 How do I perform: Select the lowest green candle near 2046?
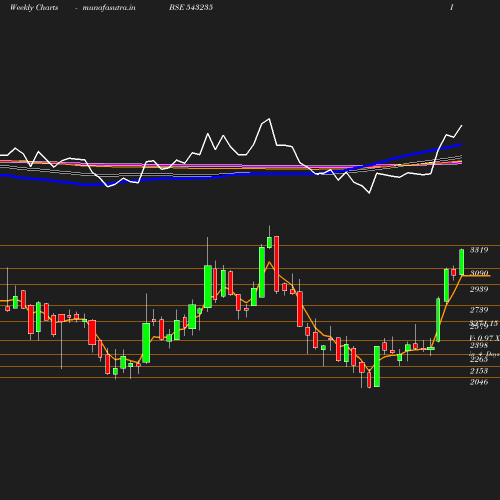[x=377, y=366]
